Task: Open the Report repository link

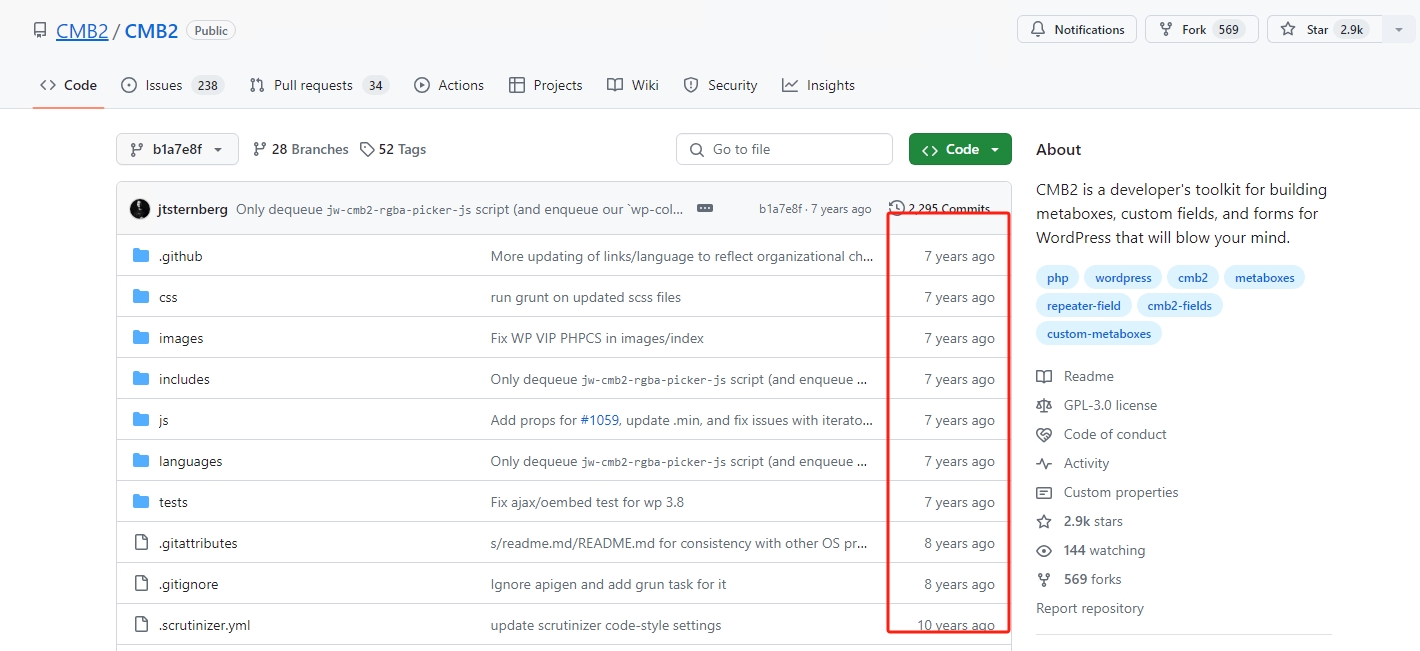Action: point(1090,608)
